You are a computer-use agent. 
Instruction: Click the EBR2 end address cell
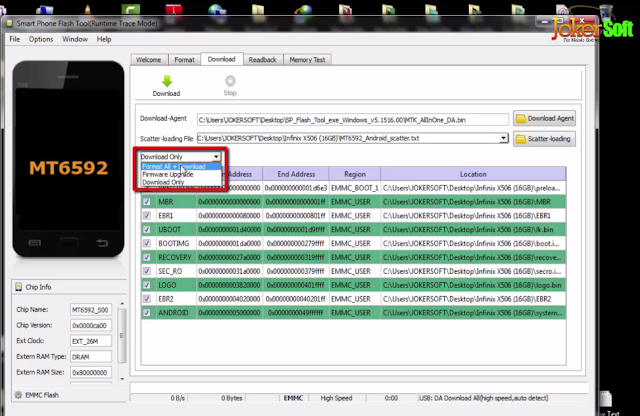point(296,299)
